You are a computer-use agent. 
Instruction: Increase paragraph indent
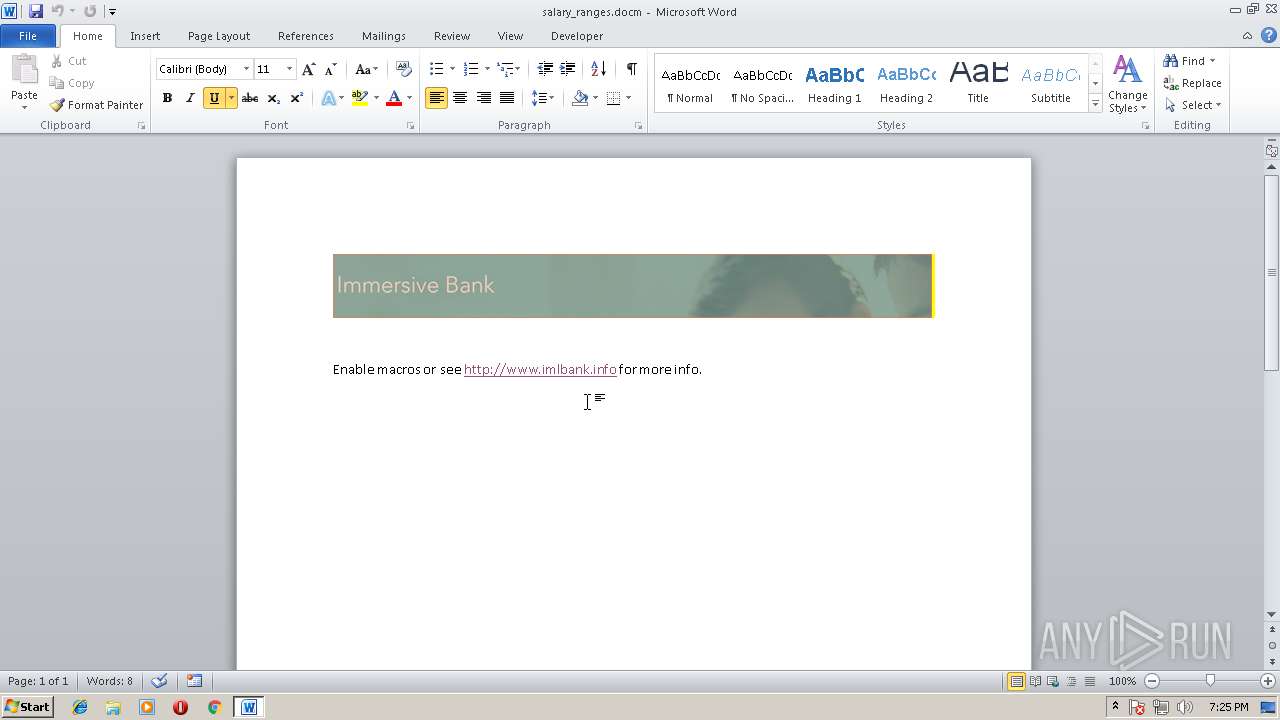point(567,69)
